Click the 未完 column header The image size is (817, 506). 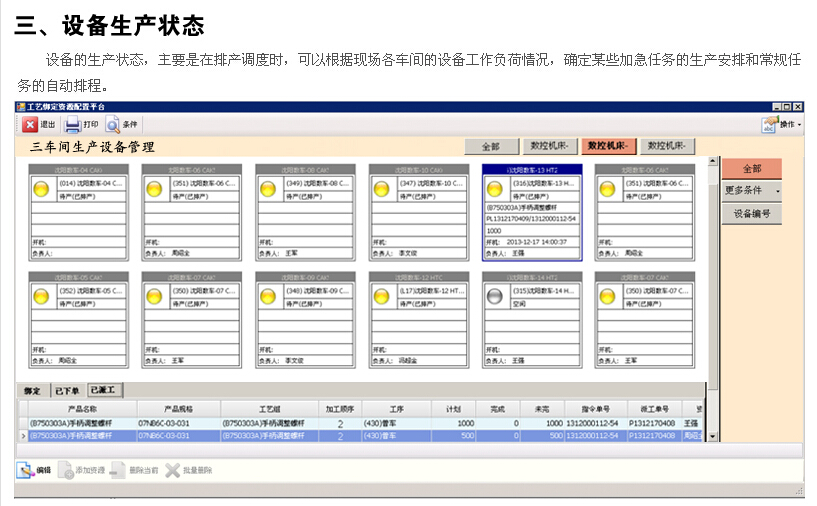pyautogui.click(x=542, y=409)
